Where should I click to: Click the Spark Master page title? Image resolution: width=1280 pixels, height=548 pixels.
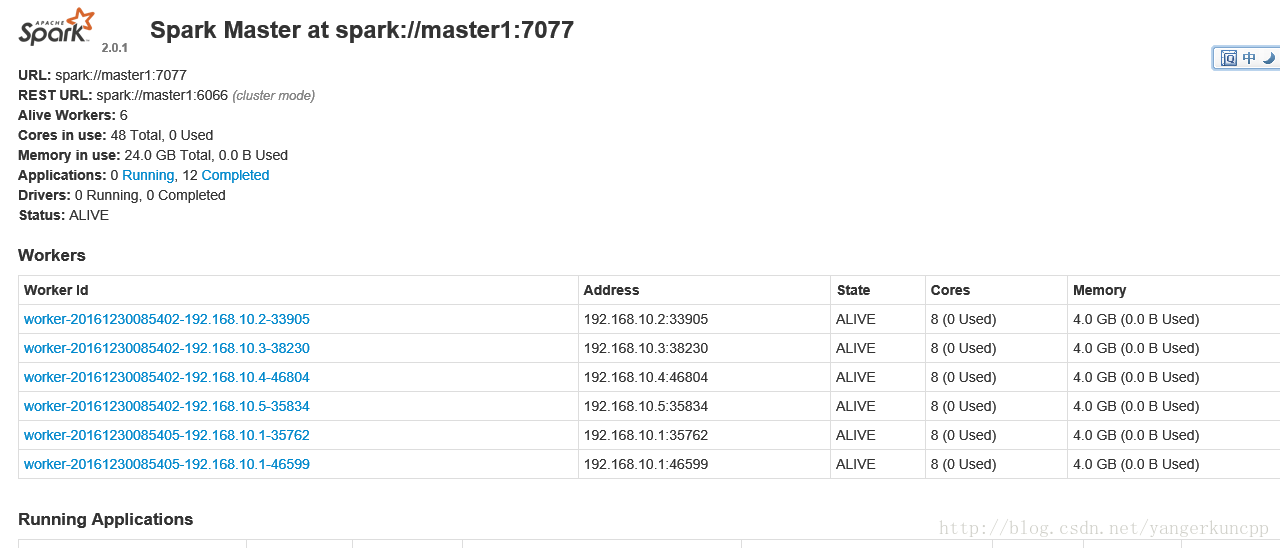pos(362,30)
